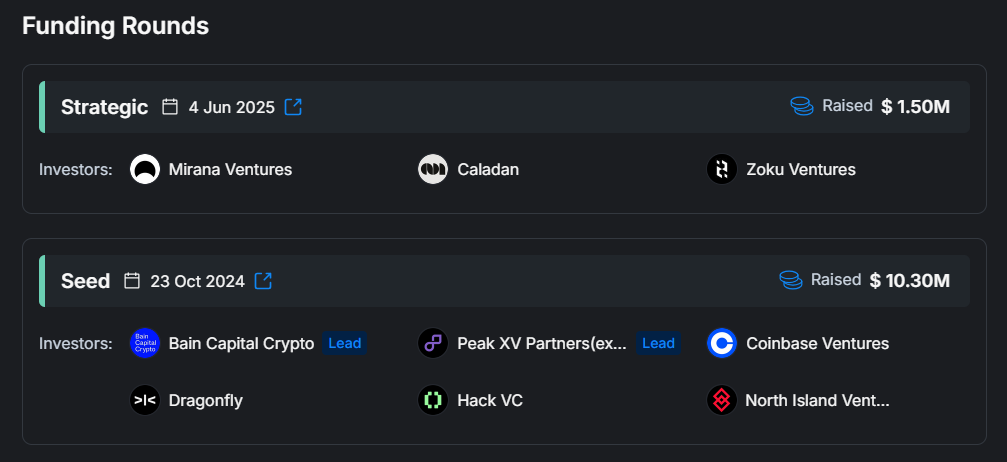The image size is (1007, 462).
Task: Click the Zoku Ventures logo icon
Action: (721, 169)
